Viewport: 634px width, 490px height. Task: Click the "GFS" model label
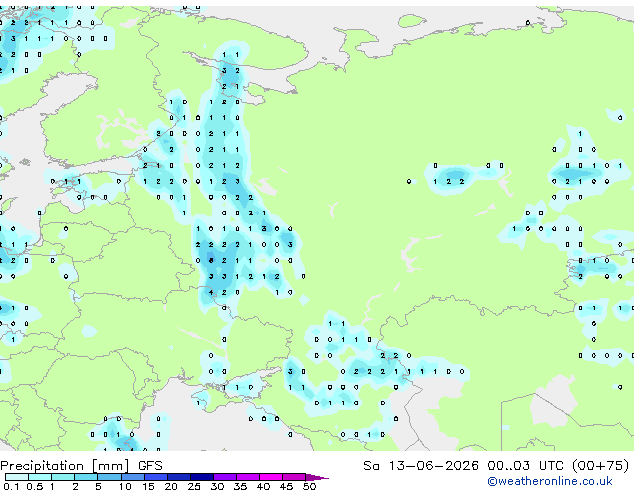150,466
